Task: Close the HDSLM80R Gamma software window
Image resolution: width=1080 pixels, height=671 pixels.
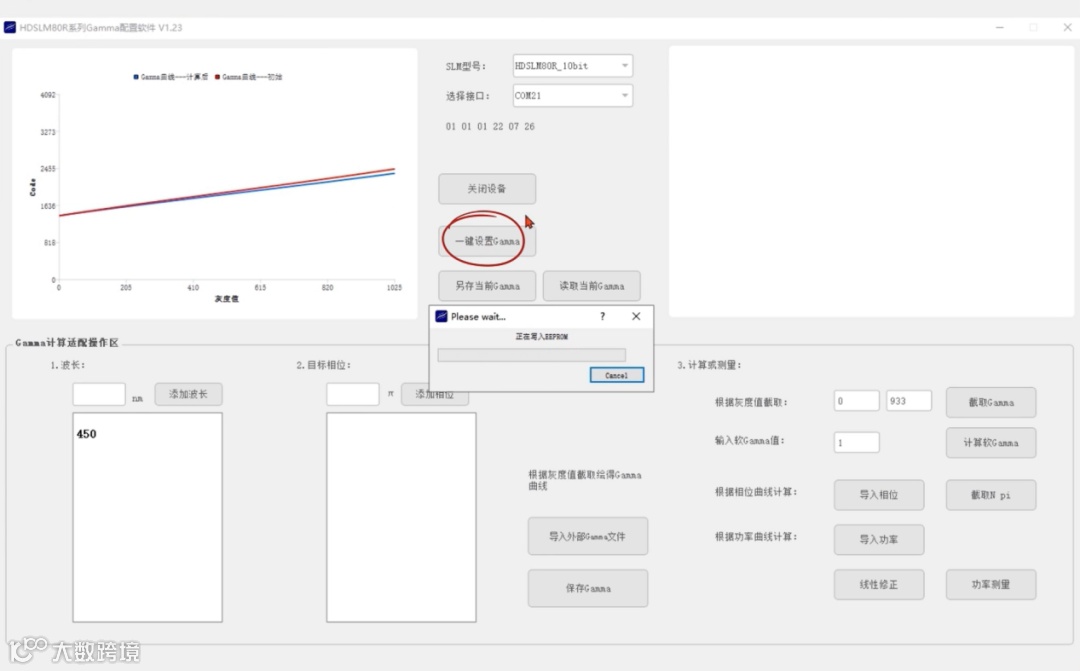Action: click(x=1067, y=28)
